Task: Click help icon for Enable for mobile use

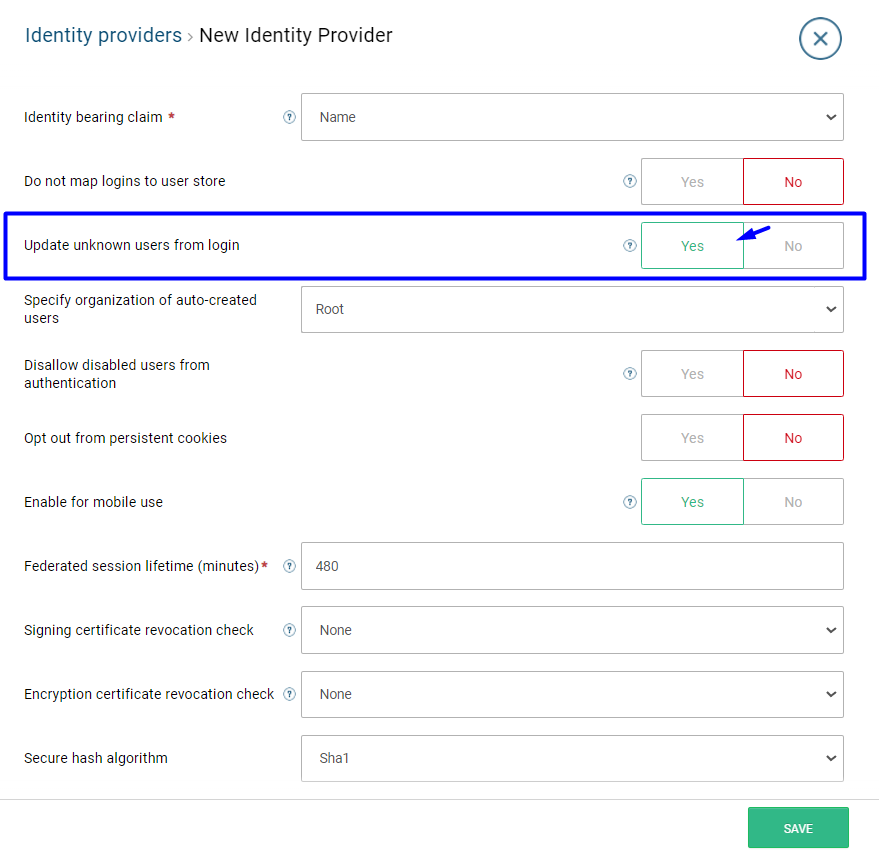Action: (x=630, y=502)
